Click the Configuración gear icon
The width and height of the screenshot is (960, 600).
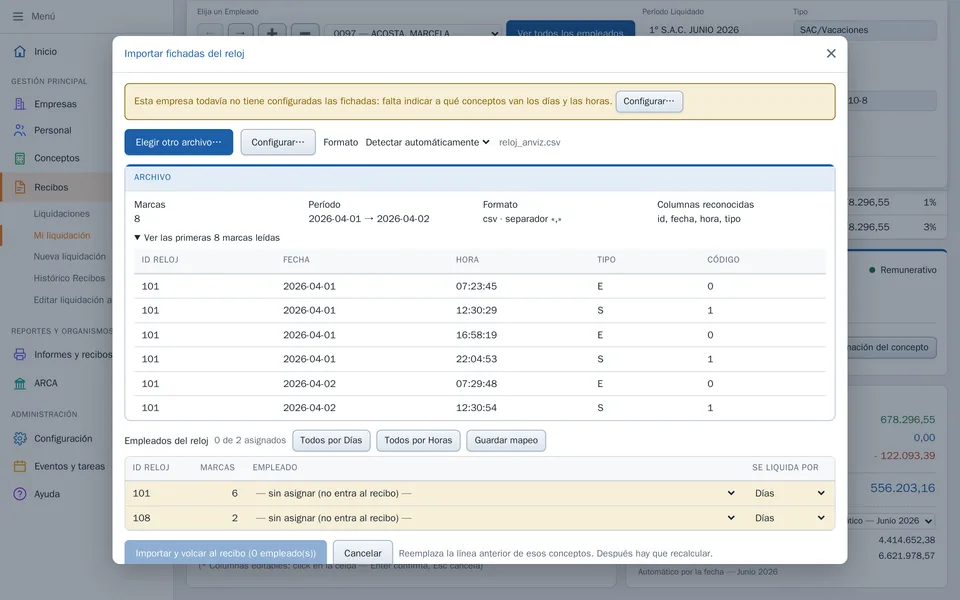pyautogui.click(x=20, y=438)
